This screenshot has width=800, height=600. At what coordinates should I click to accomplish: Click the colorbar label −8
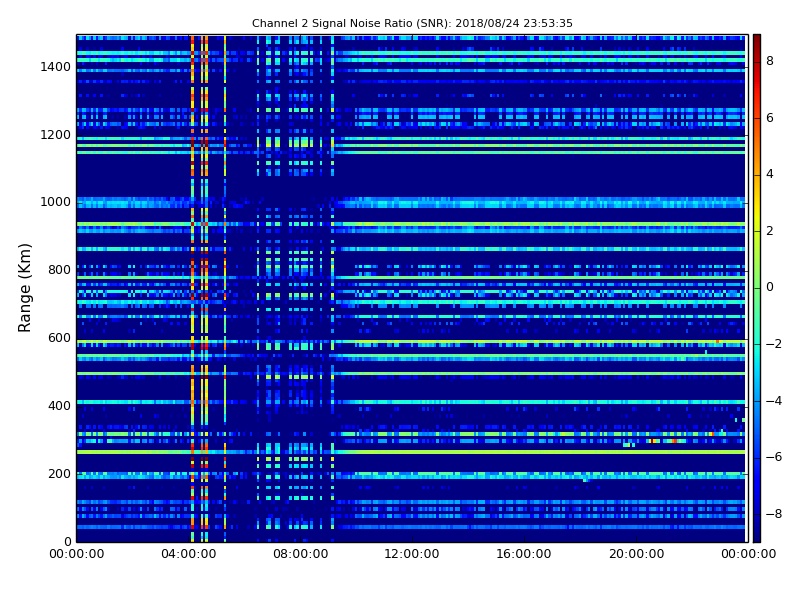tap(774, 514)
